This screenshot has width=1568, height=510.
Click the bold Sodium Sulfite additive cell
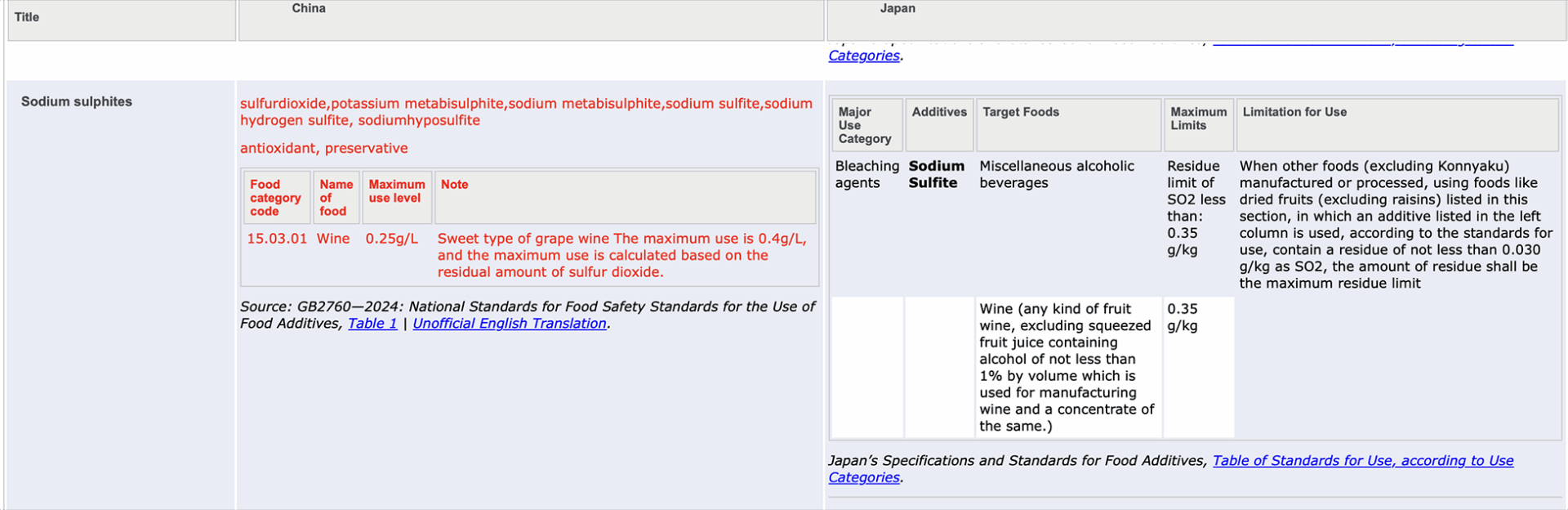[937, 174]
